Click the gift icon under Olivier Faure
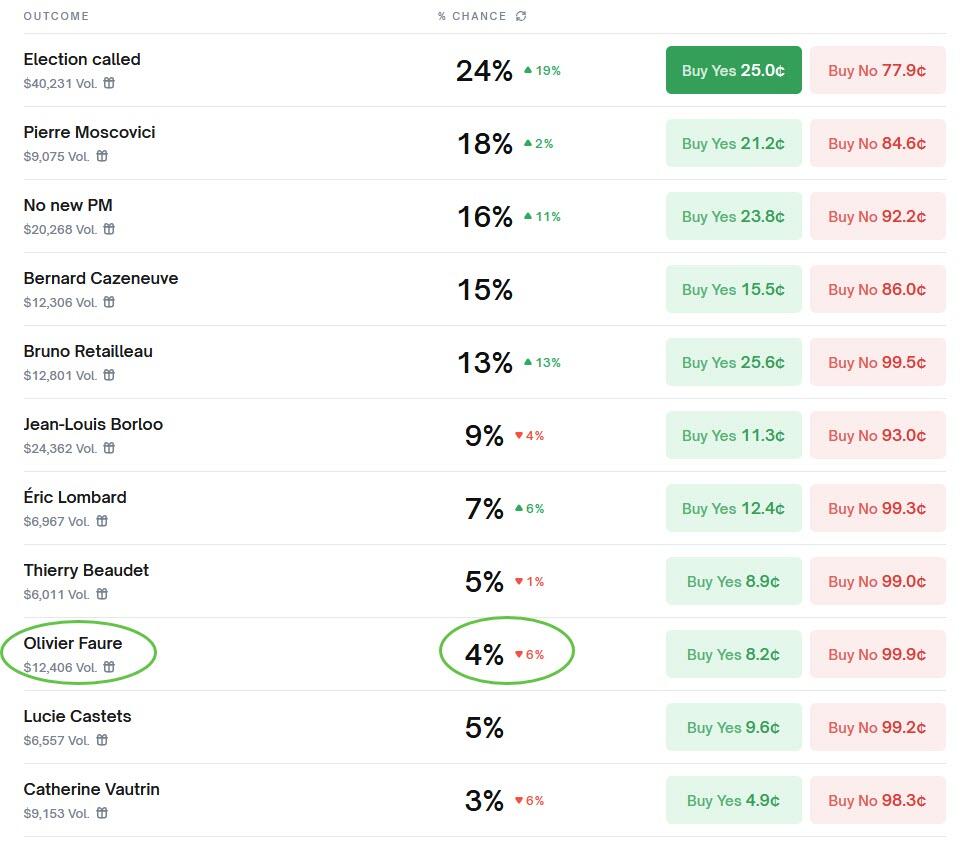This screenshot has height=844, width=963. 109,667
